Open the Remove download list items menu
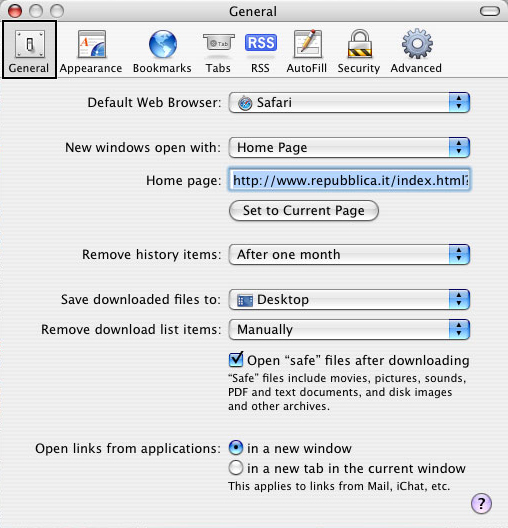 pyautogui.click(x=349, y=329)
